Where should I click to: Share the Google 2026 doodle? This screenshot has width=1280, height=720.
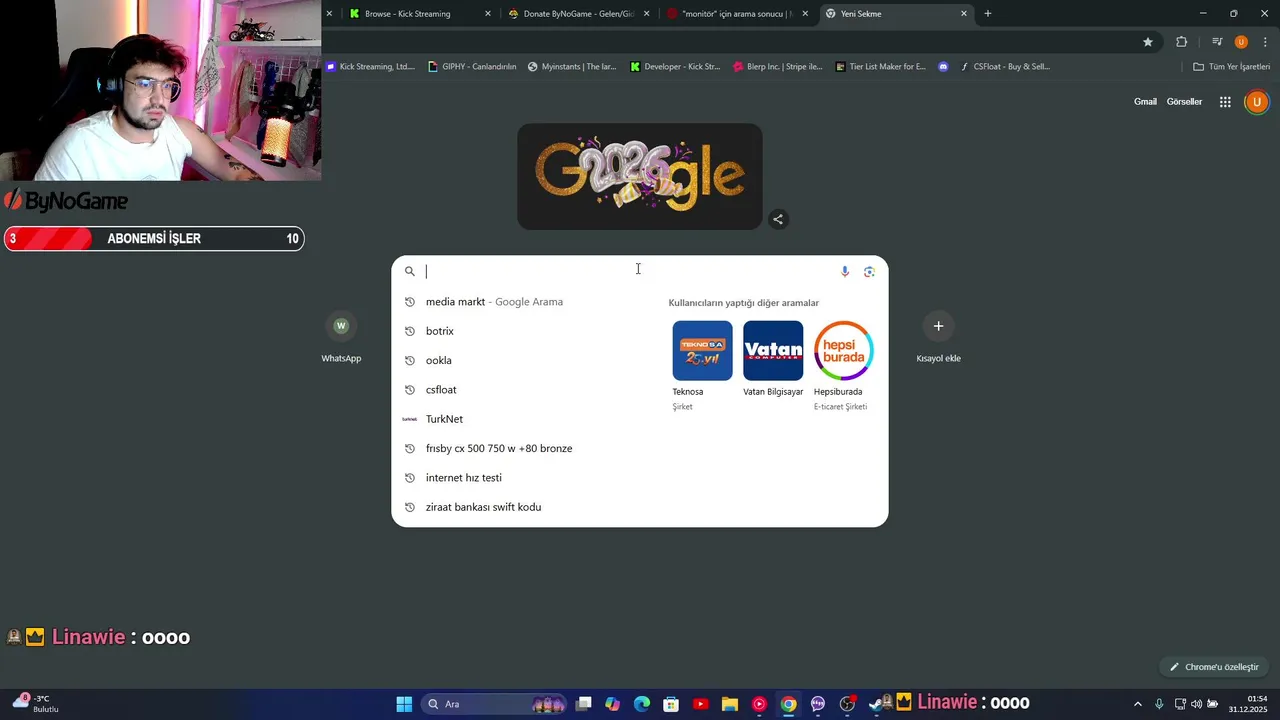pos(778,219)
